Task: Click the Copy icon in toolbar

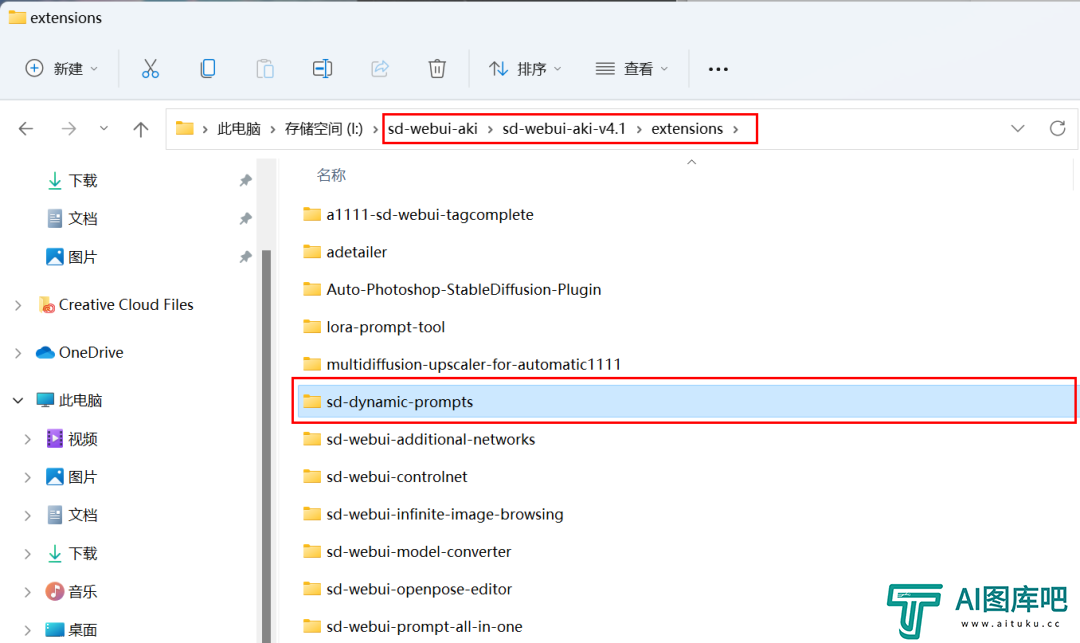Action: click(207, 69)
